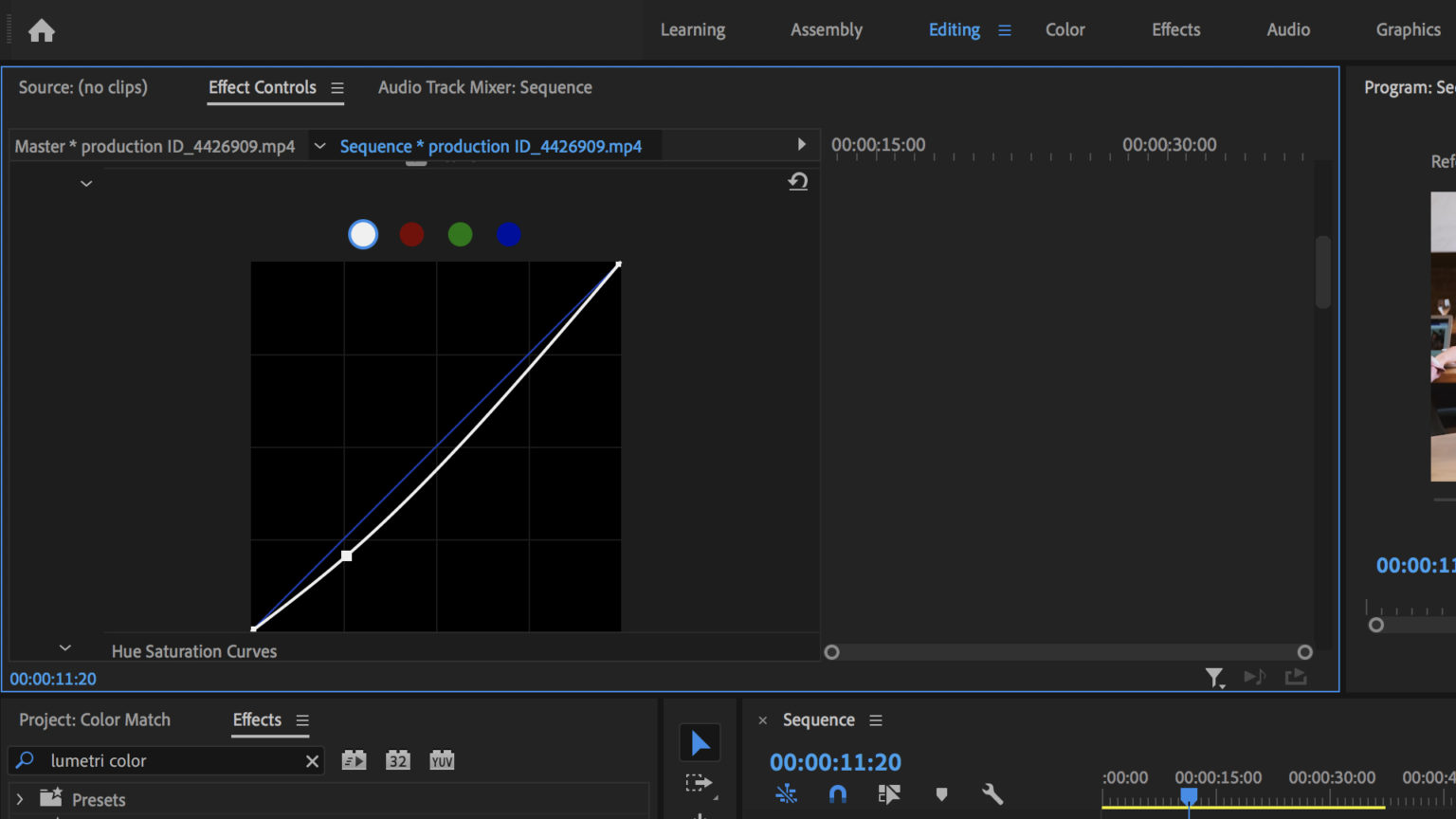The image size is (1456, 819).
Task: Click the YUV effects filter badge
Action: click(441, 759)
